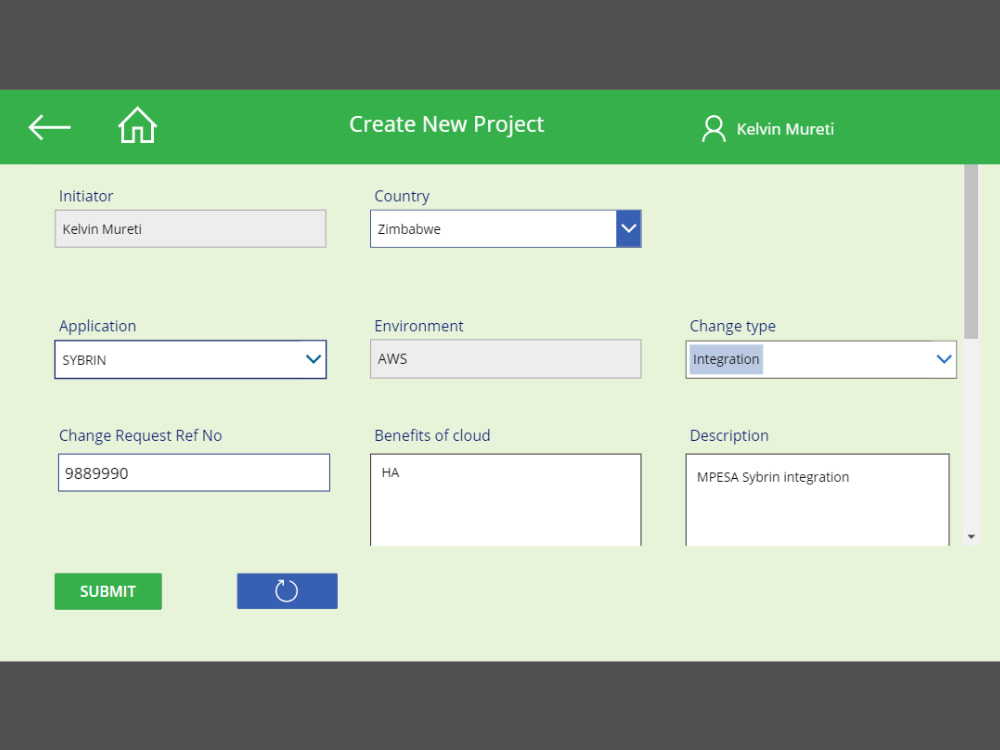Click the Initiator field with Kelvin Mureti
The image size is (1000, 750).
(x=190, y=229)
